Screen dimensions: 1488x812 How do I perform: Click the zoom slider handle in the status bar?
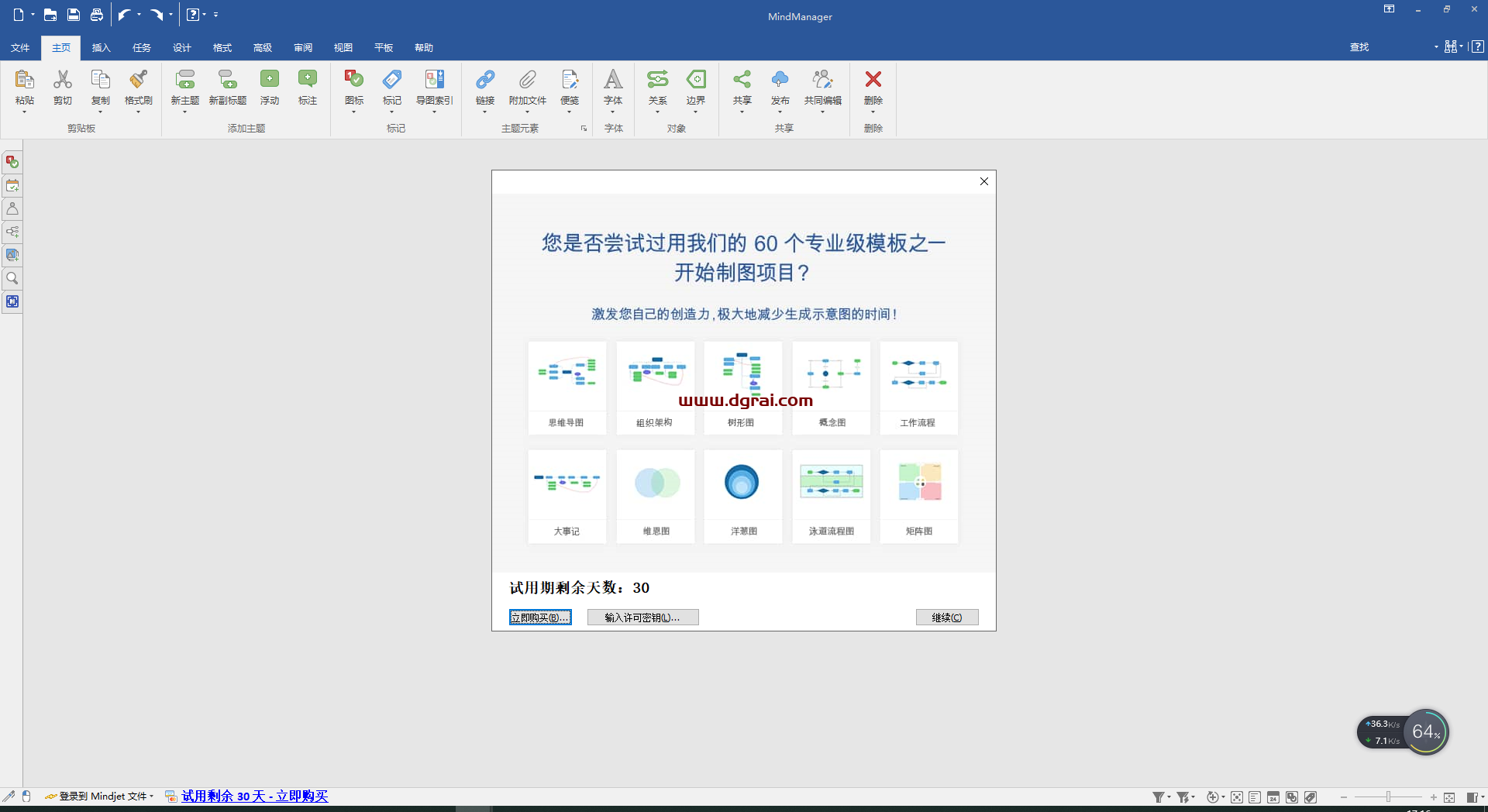point(1388,797)
